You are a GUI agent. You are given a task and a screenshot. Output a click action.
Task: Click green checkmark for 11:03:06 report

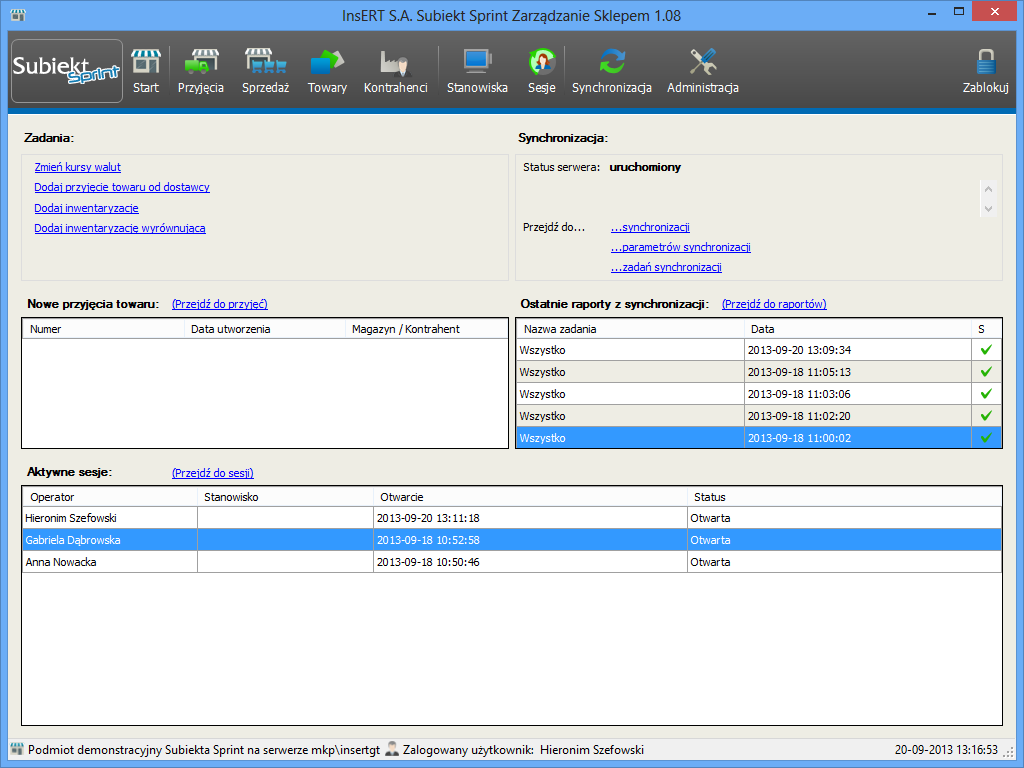(x=986, y=394)
